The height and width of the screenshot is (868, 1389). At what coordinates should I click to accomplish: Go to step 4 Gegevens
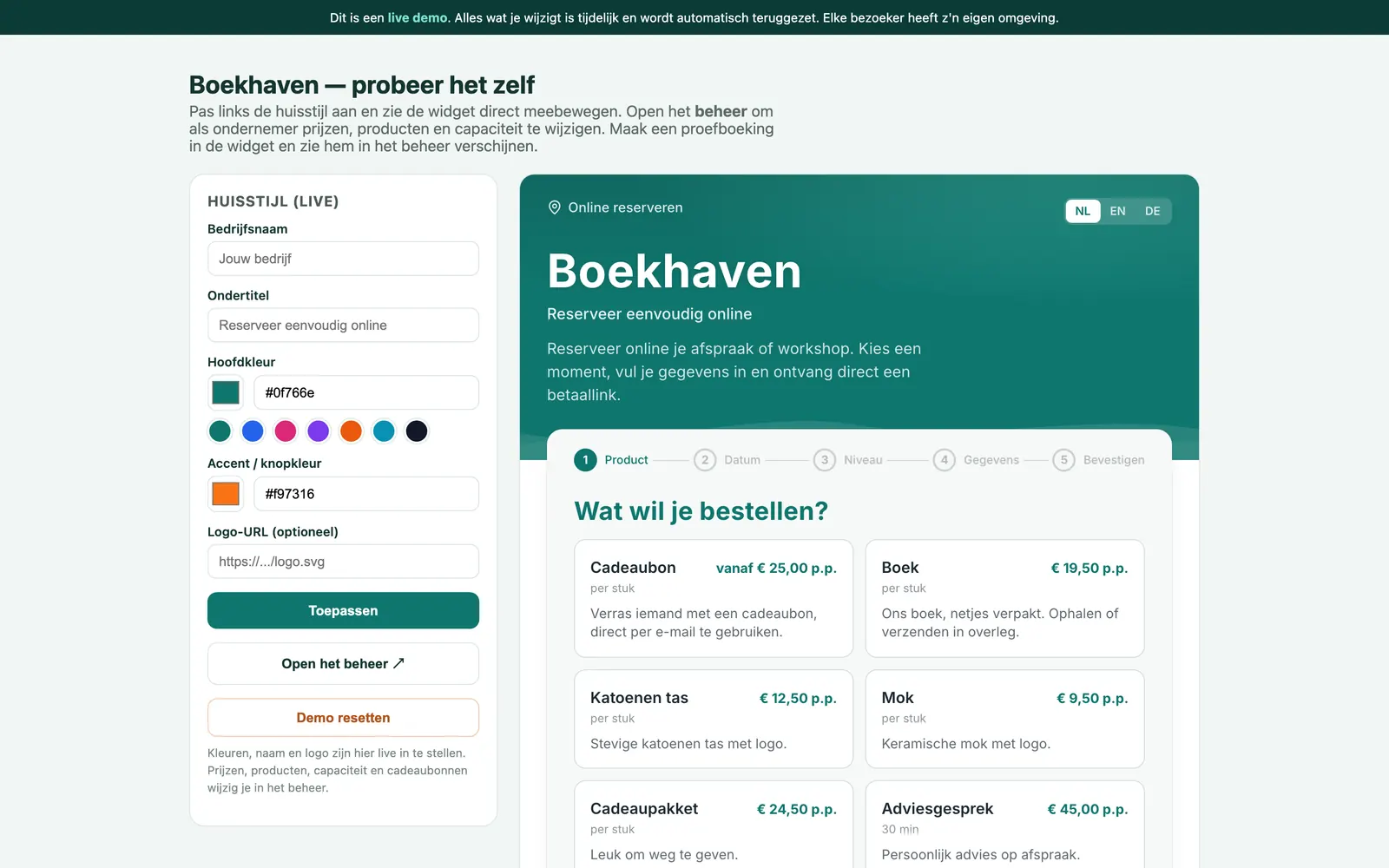pyautogui.click(x=976, y=460)
